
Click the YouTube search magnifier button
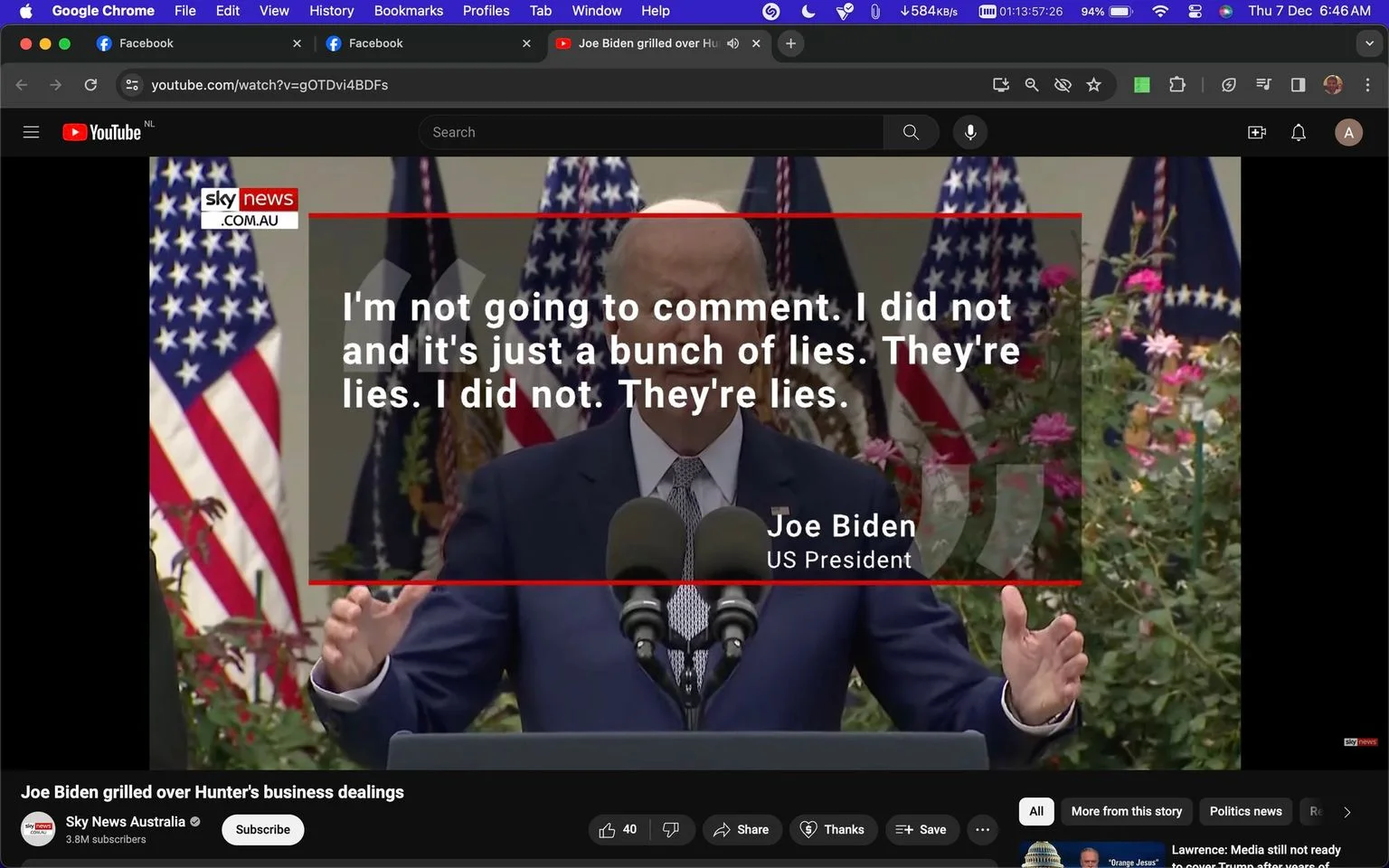pos(911,132)
